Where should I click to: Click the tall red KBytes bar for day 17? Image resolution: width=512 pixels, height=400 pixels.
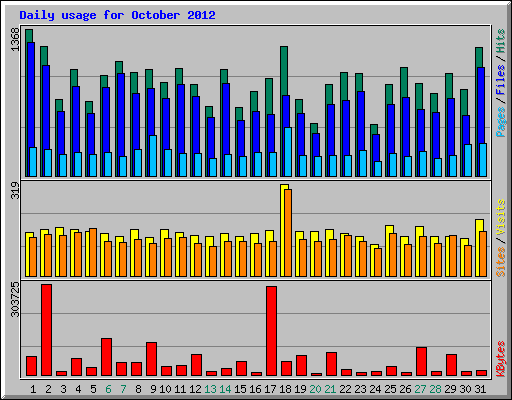click(271, 331)
